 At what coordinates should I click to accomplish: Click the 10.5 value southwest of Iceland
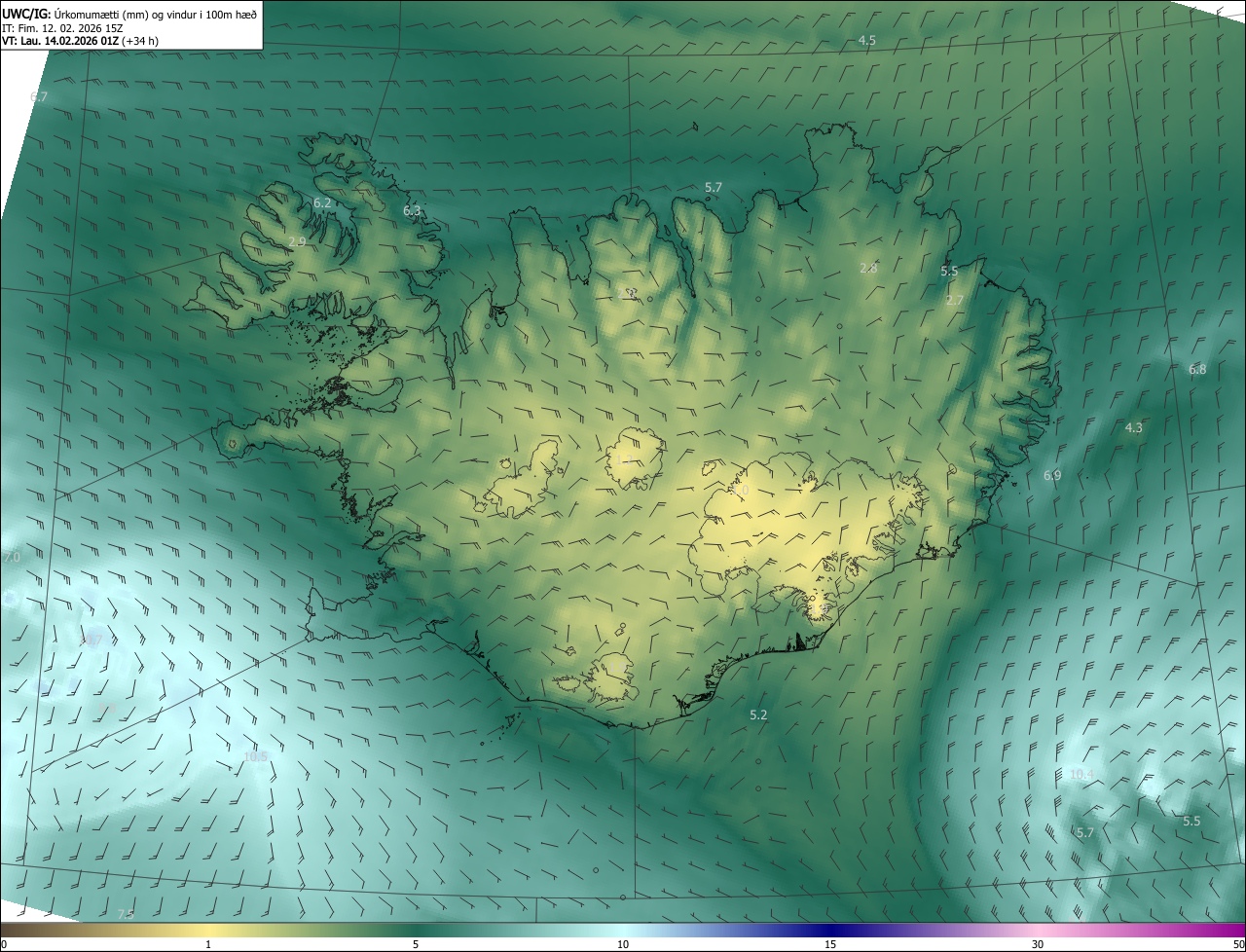pyautogui.click(x=255, y=756)
